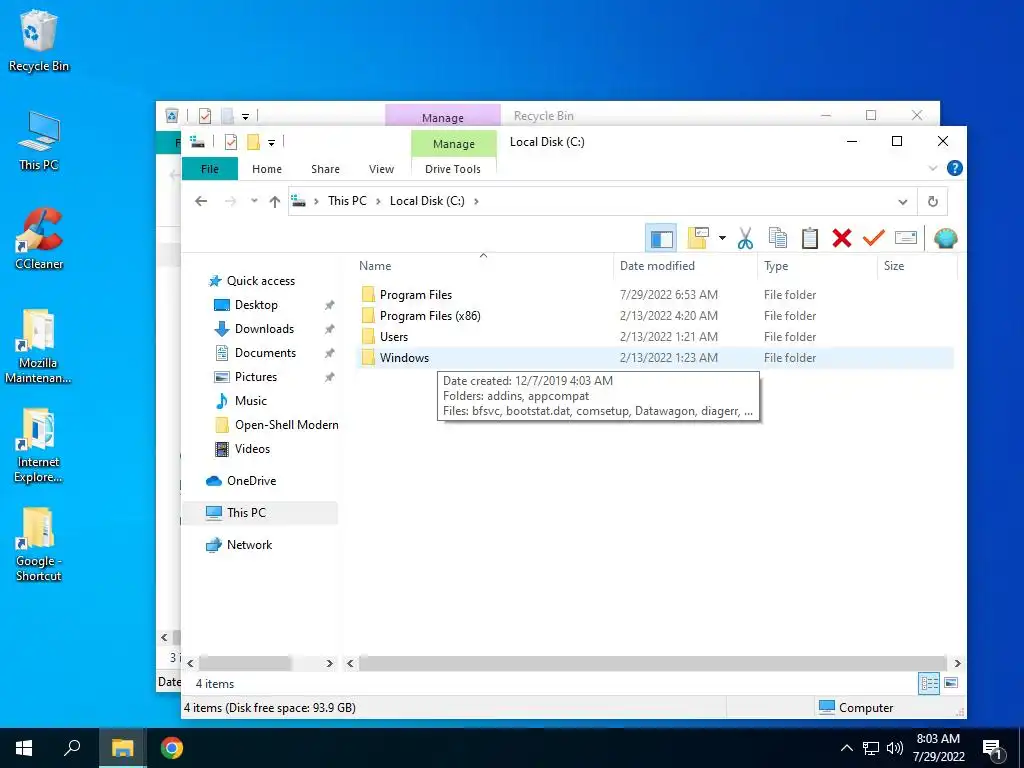The image size is (1024, 768).
Task: Launch Google Chrome from the taskbar
Action: coord(172,748)
